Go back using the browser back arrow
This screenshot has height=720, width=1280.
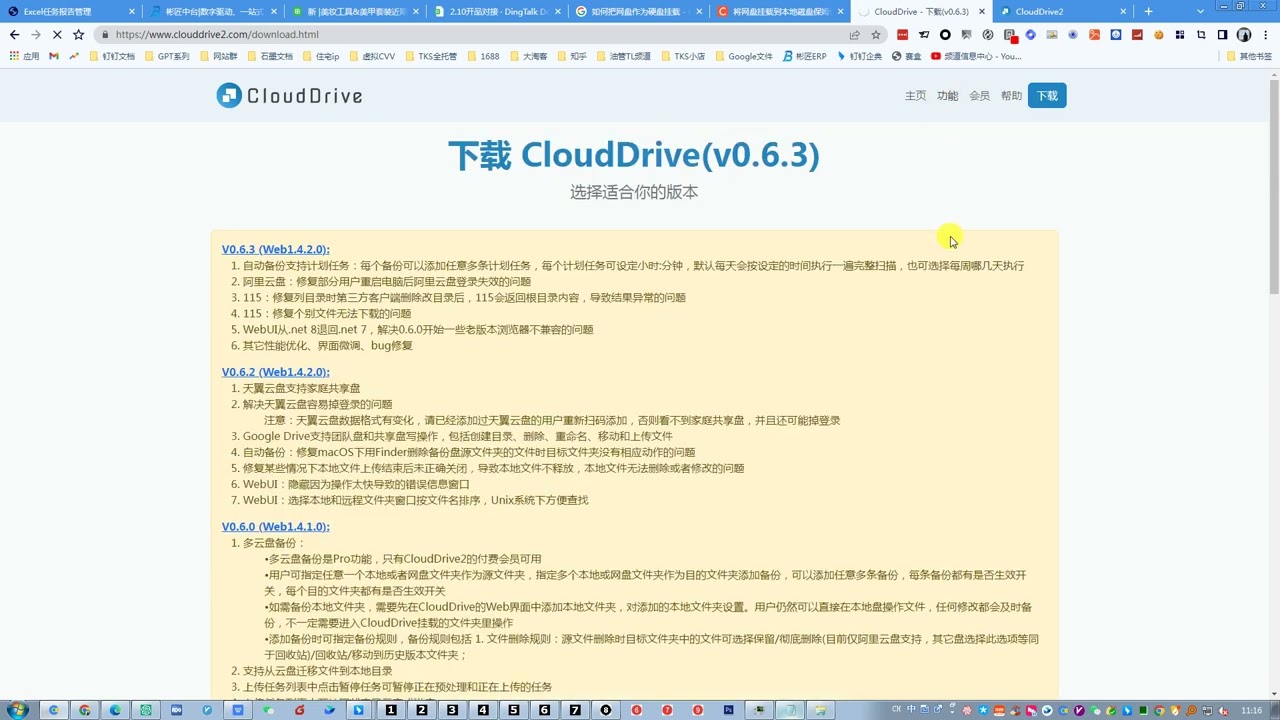click(x=14, y=34)
